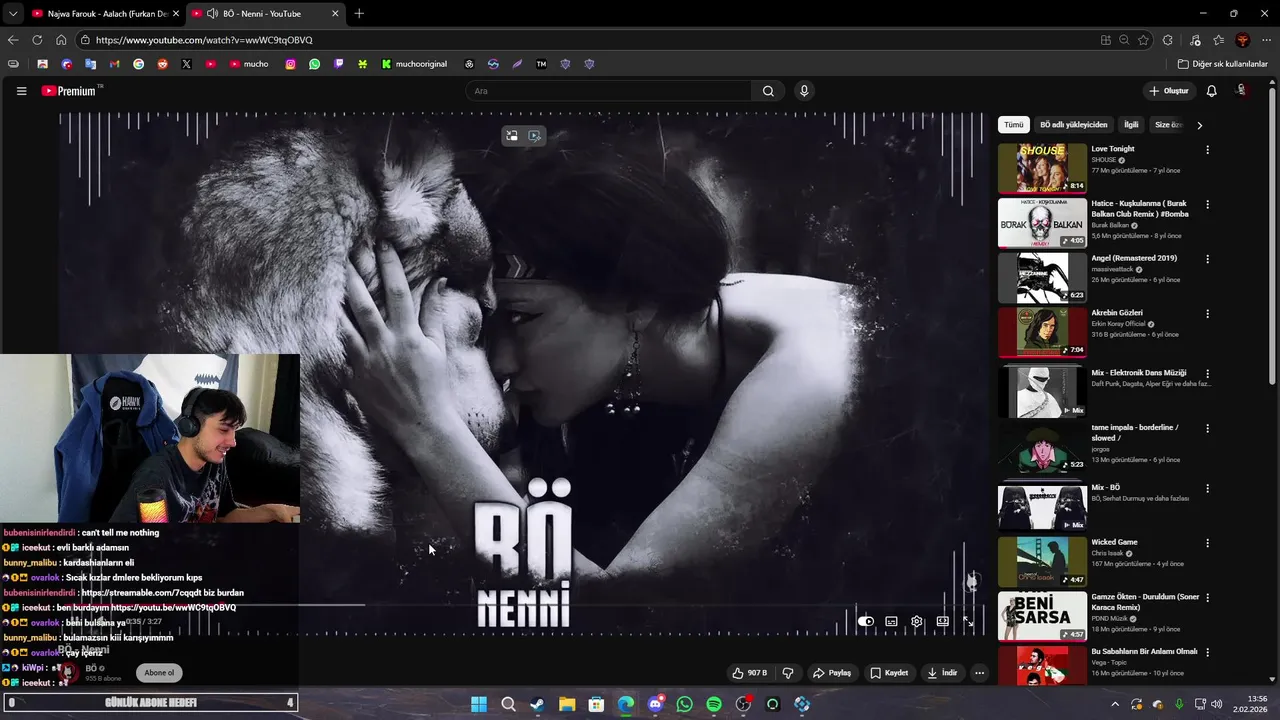This screenshot has height=720, width=1280.
Task: Open options for tame impala borderline video
Action: 1207,429
